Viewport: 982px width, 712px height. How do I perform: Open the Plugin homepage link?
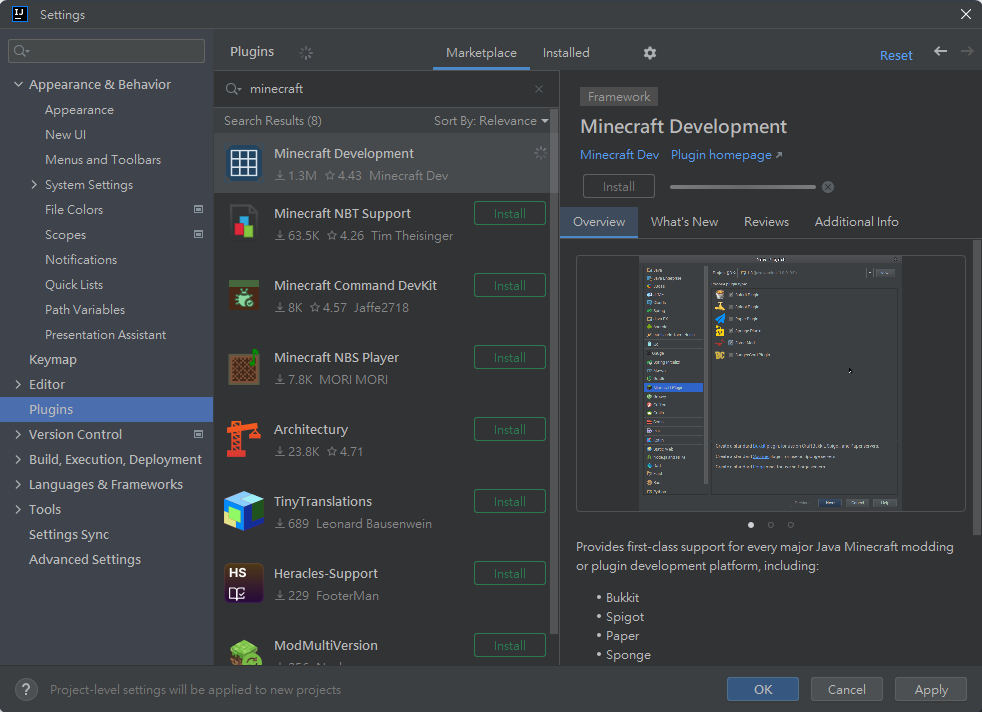[726, 155]
